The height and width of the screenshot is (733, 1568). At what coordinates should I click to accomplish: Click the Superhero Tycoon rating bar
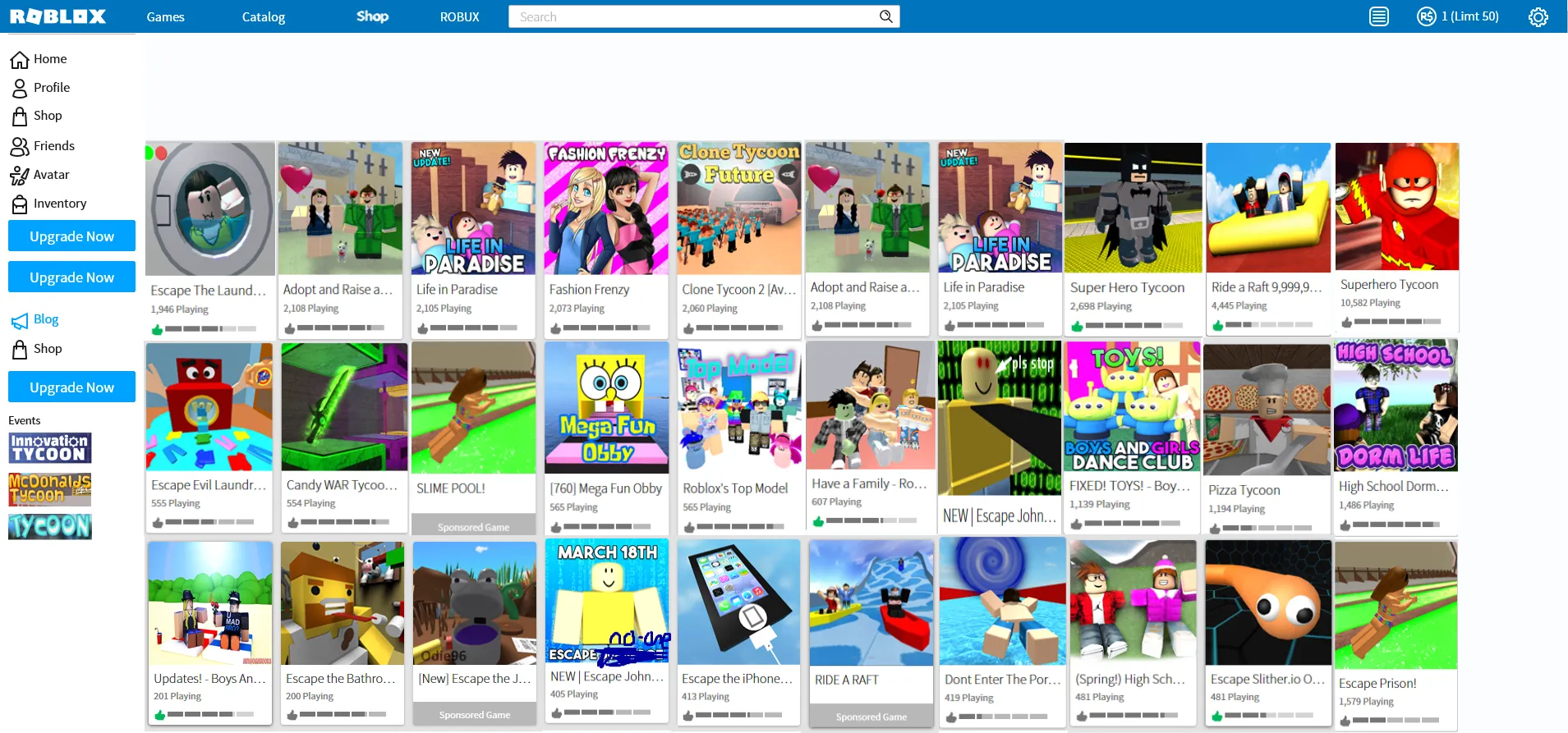[1396, 322]
